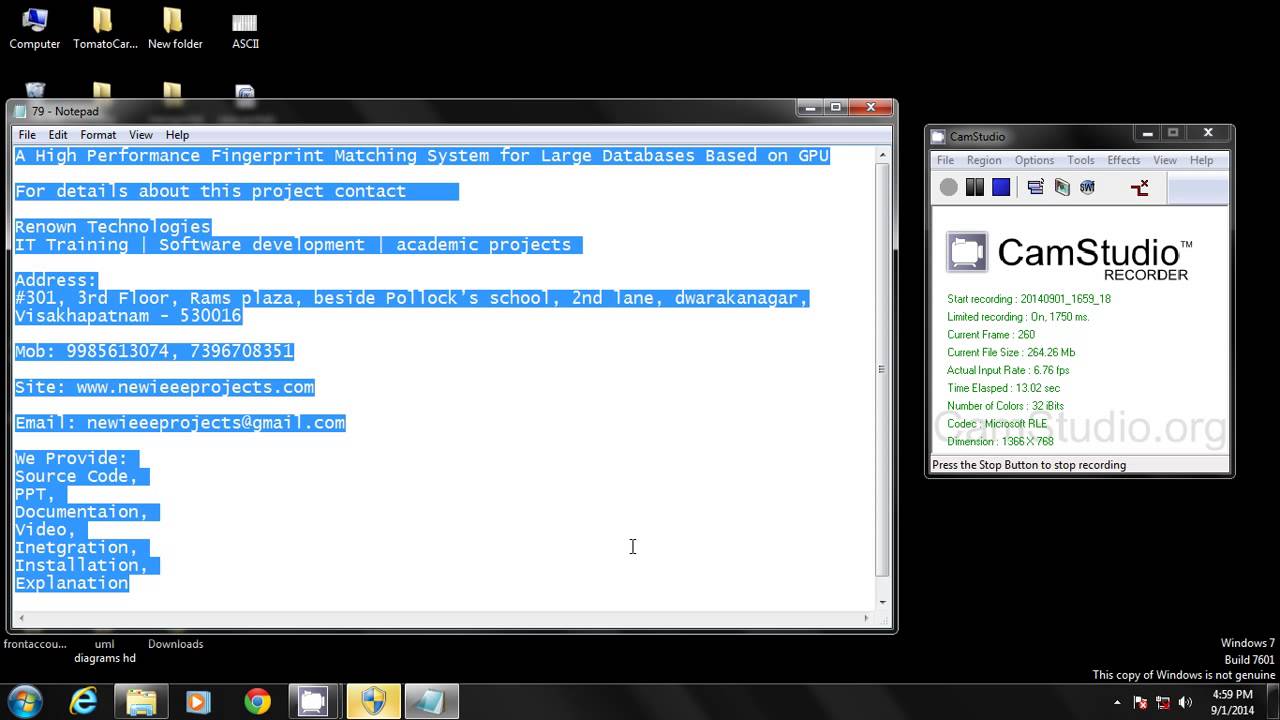Click the Notepad horizontal scrollbar right arrow
This screenshot has height=720, width=1280.
click(866, 618)
